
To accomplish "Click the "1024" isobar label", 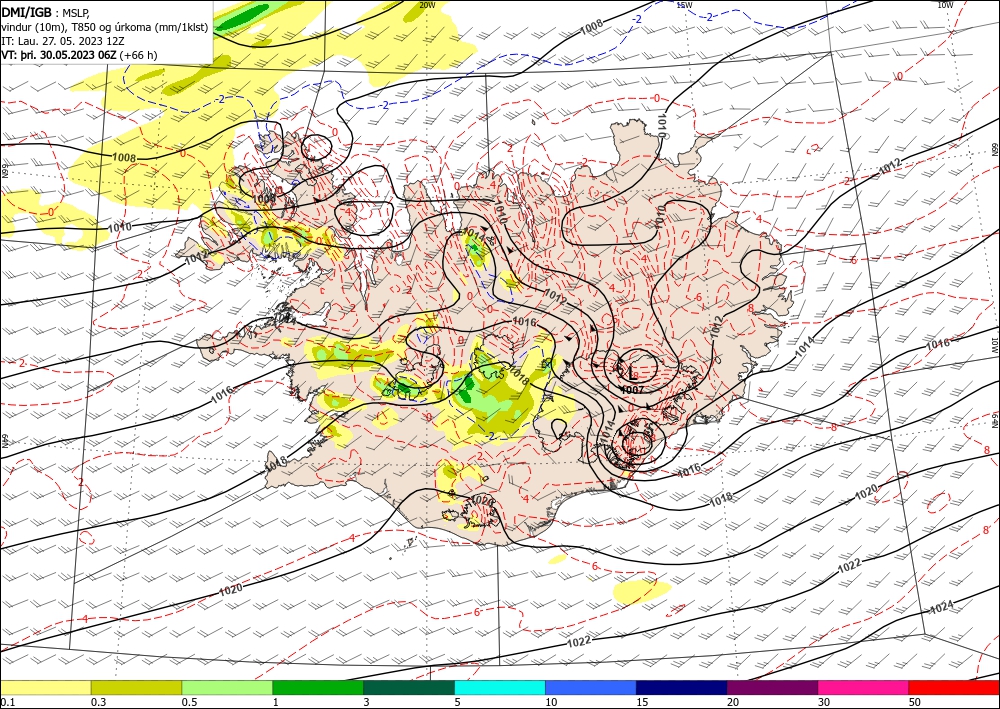I will click(942, 606).
